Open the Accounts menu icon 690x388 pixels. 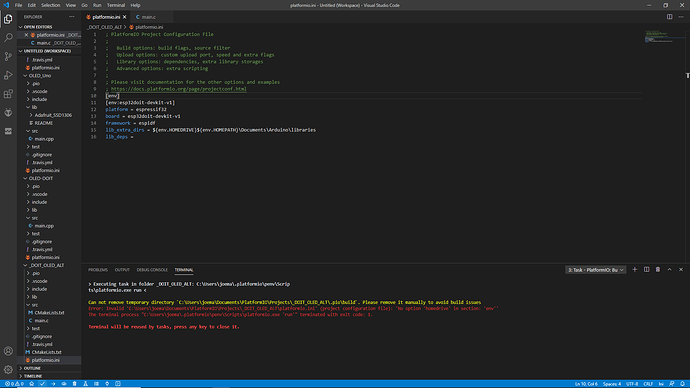point(8,351)
